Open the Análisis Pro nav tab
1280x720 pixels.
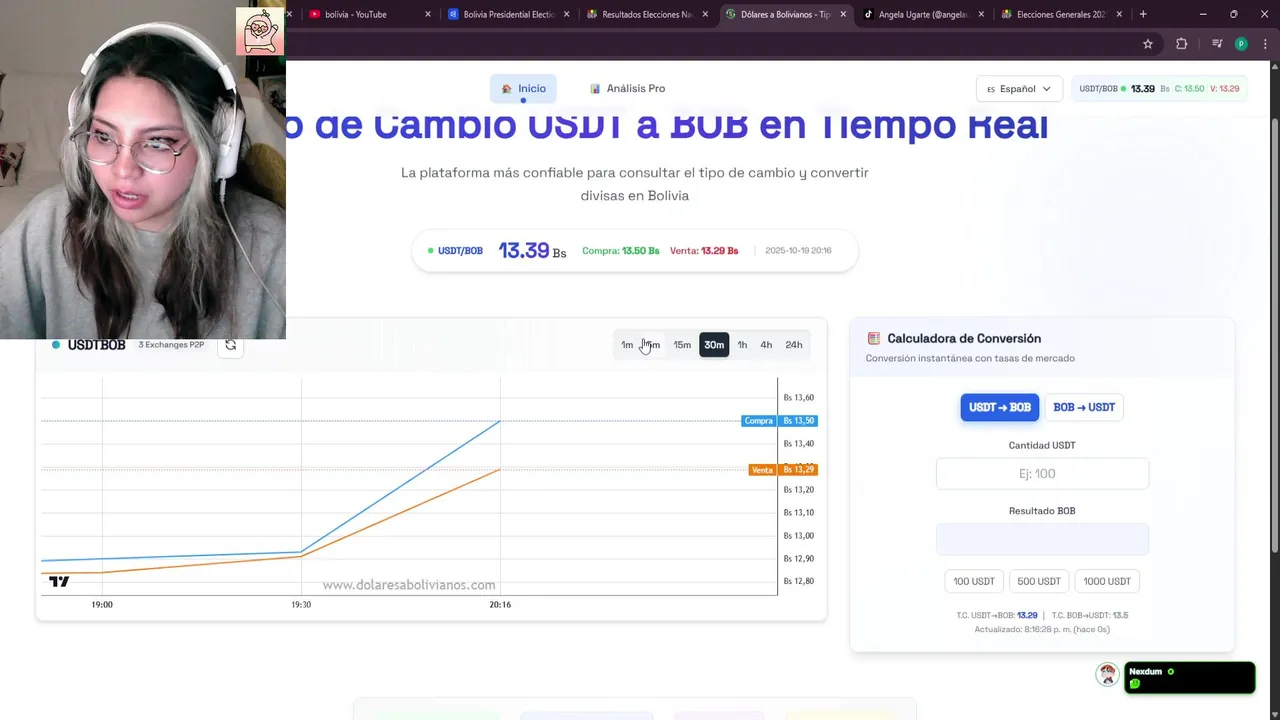tap(627, 89)
